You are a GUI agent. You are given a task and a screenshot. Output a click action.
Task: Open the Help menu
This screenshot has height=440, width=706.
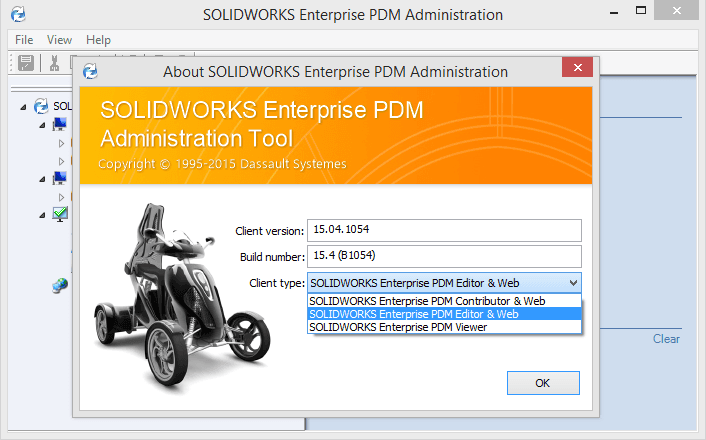[x=98, y=40]
